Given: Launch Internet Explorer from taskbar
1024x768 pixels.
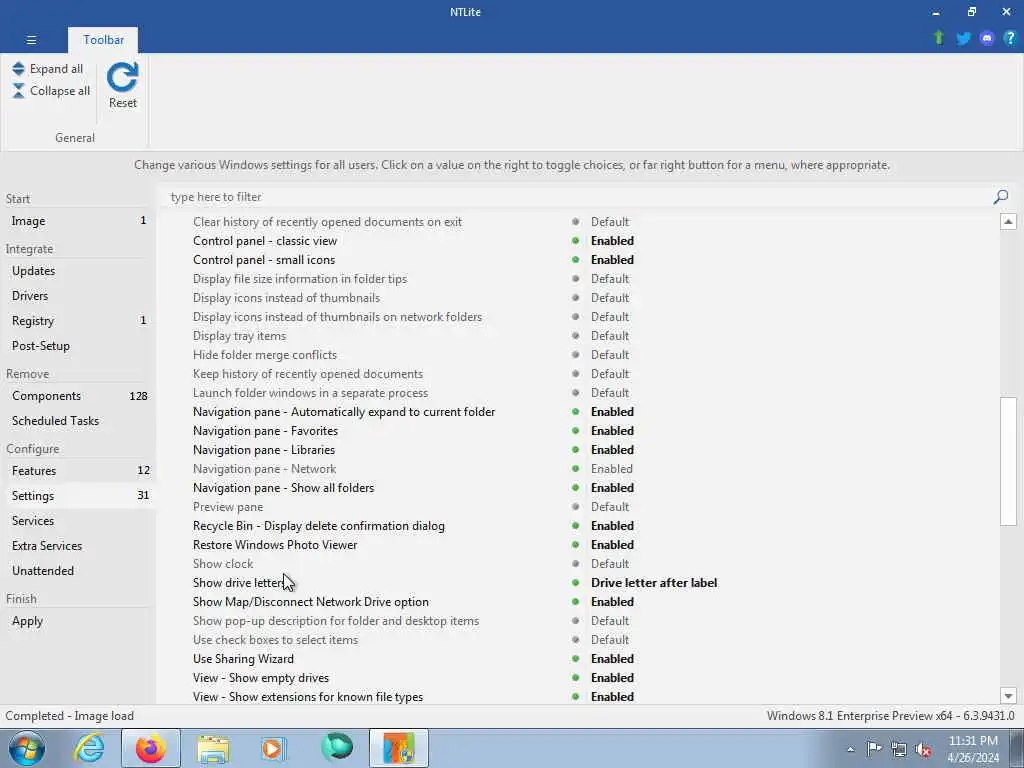Looking at the screenshot, I should pos(89,748).
